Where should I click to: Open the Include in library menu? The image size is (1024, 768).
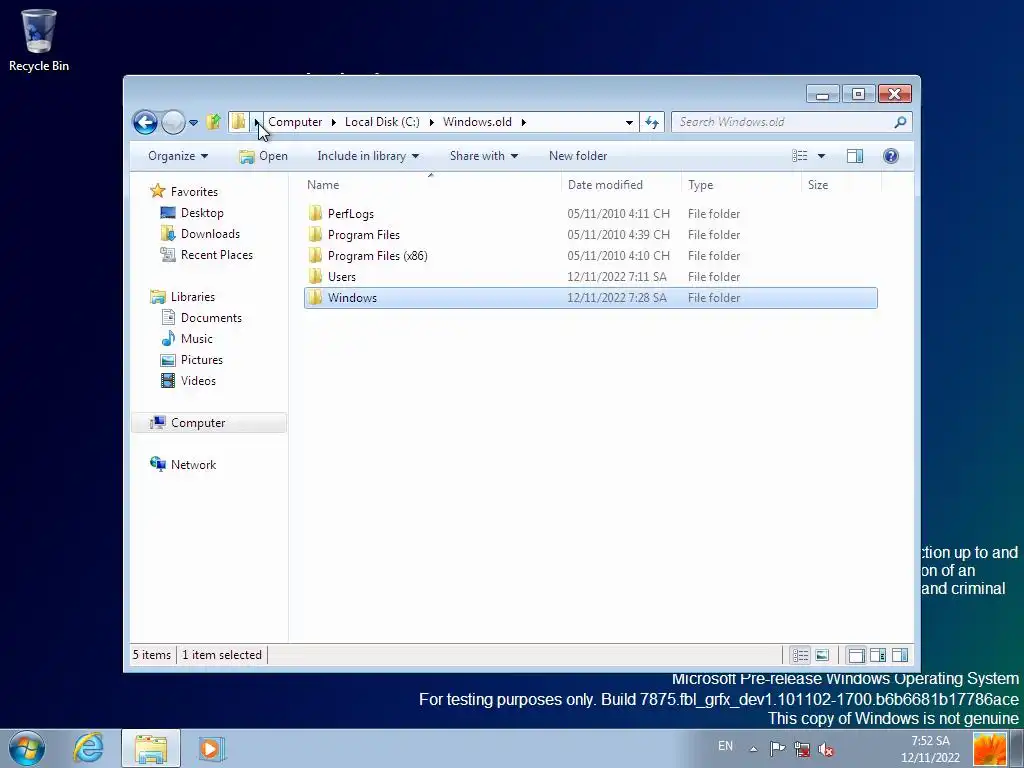(368, 156)
